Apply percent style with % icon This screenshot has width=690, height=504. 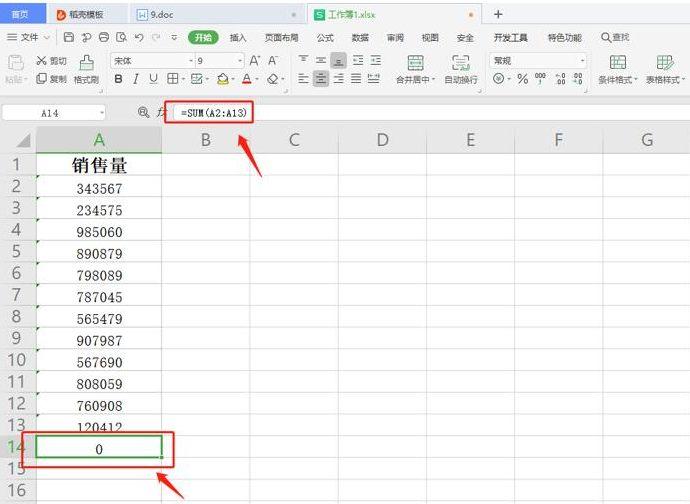coord(522,79)
